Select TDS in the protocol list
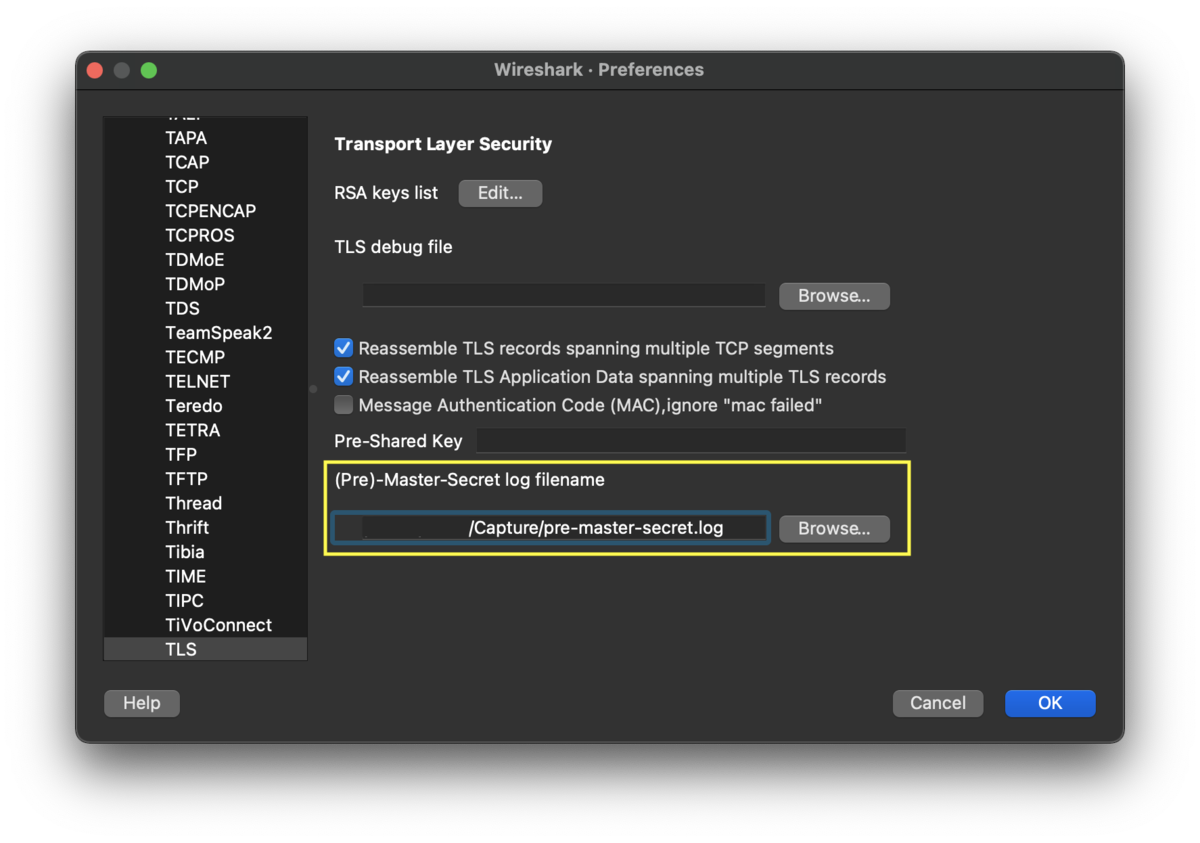Image resolution: width=1200 pixels, height=843 pixels. [x=205, y=308]
